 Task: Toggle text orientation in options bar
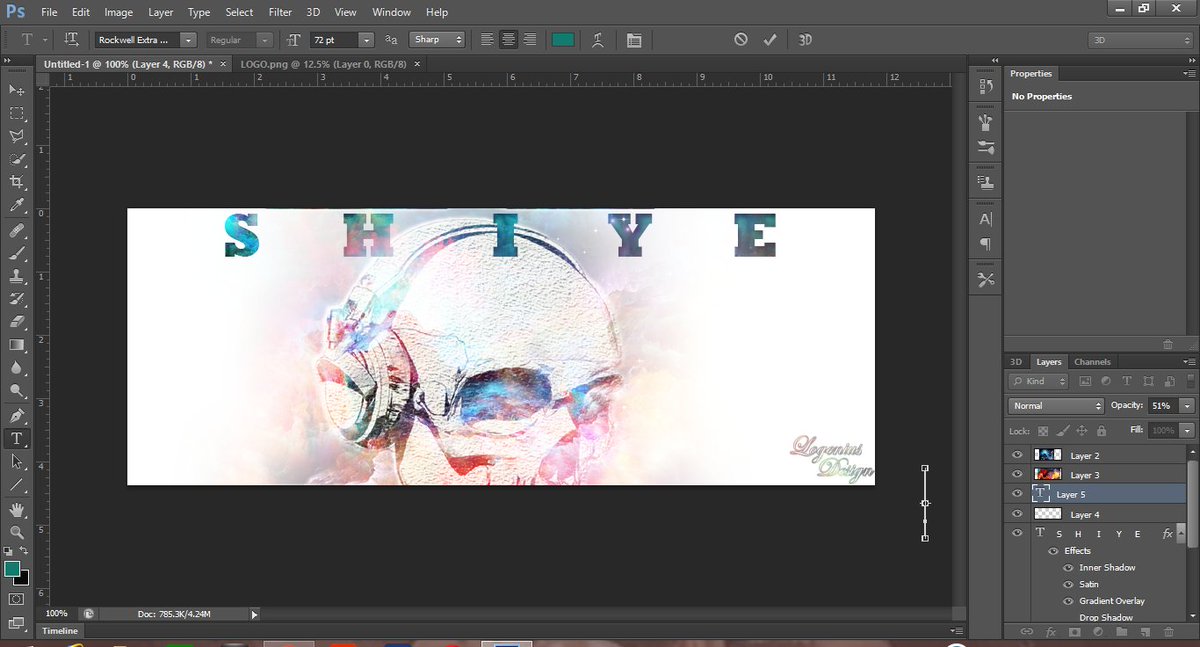click(x=71, y=40)
